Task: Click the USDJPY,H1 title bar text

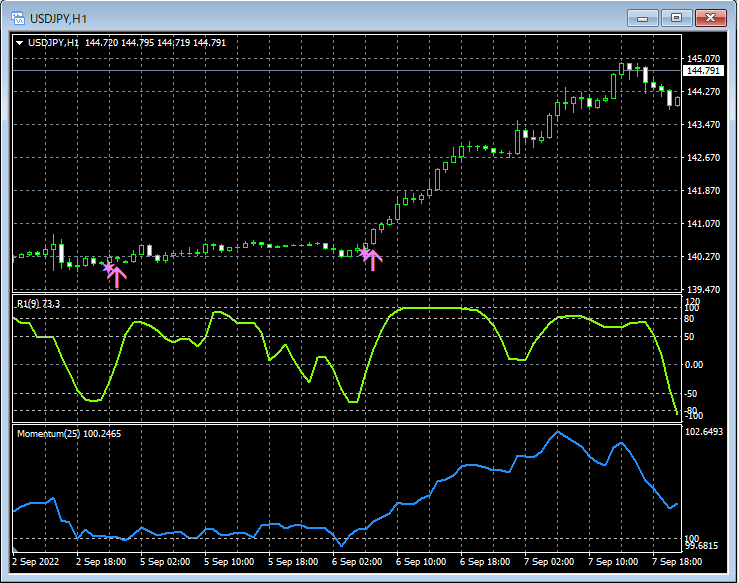Action: 58,18
